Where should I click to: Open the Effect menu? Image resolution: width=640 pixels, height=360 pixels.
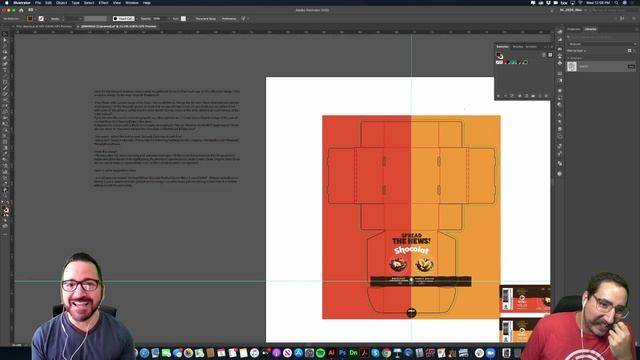click(x=103, y=2)
